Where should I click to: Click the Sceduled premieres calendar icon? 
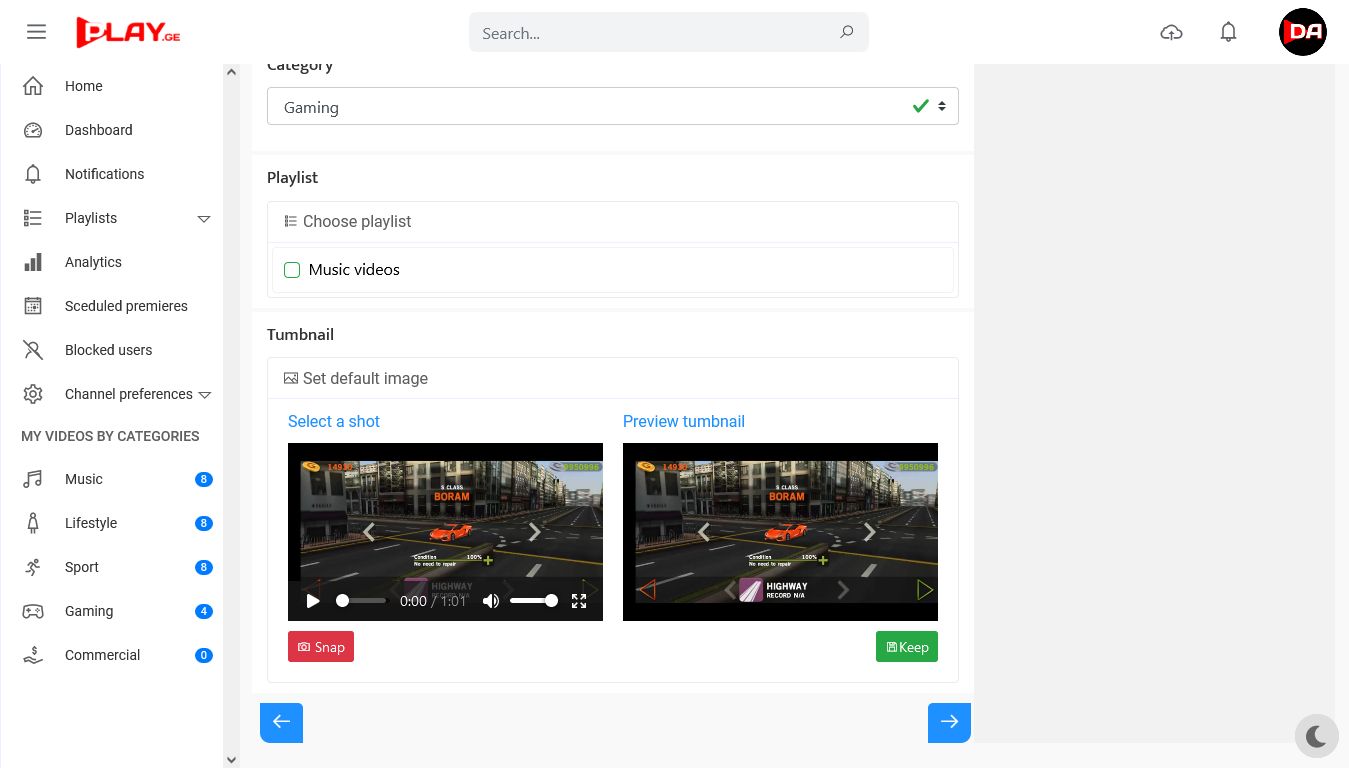(33, 306)
